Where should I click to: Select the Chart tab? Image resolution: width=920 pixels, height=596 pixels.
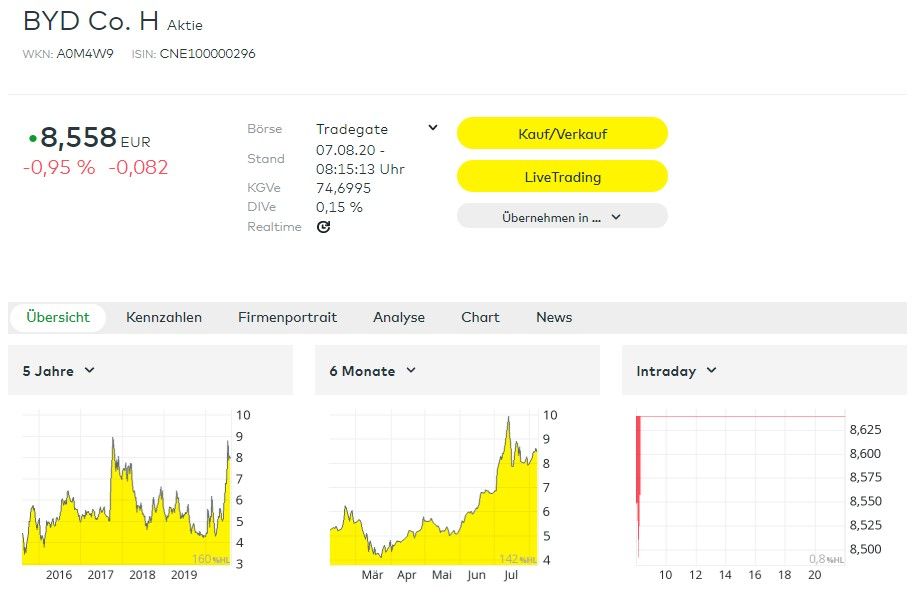[480, 317]
